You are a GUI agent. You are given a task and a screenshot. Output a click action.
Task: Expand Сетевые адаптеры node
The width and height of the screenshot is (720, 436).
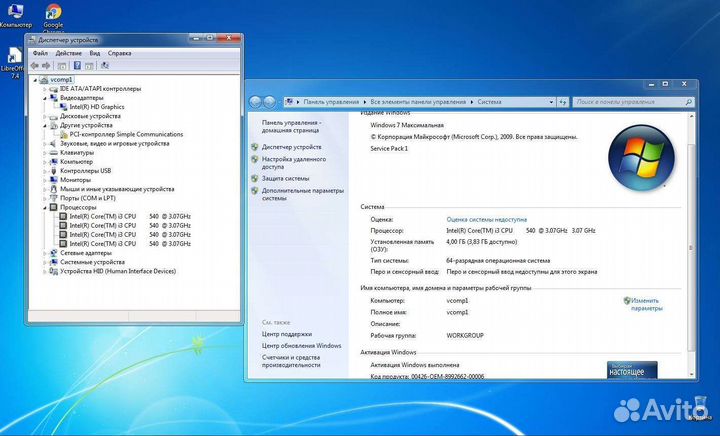point(45,253)
